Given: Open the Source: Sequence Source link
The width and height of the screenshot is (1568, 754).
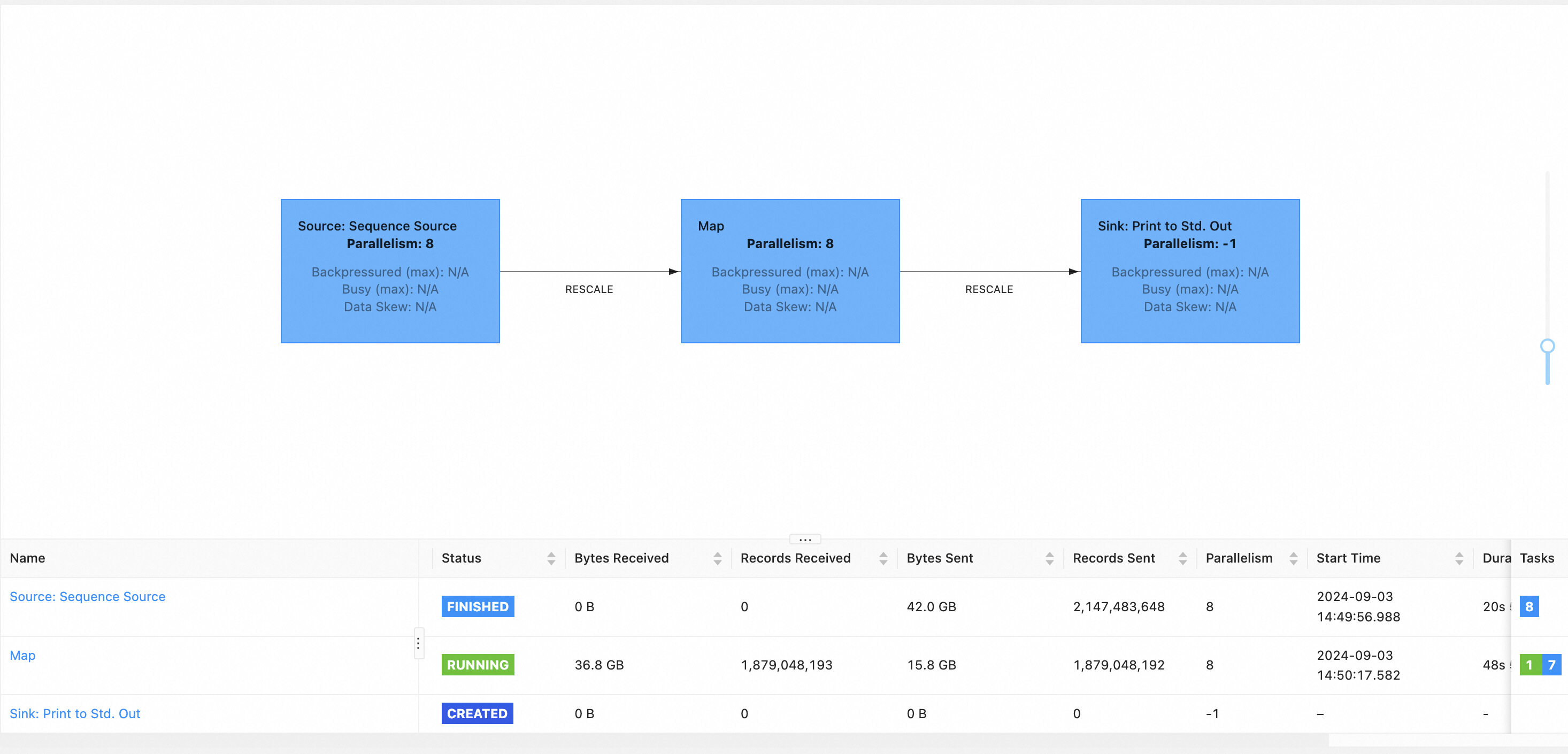Looking at the screenshot, I should [87, 596].
